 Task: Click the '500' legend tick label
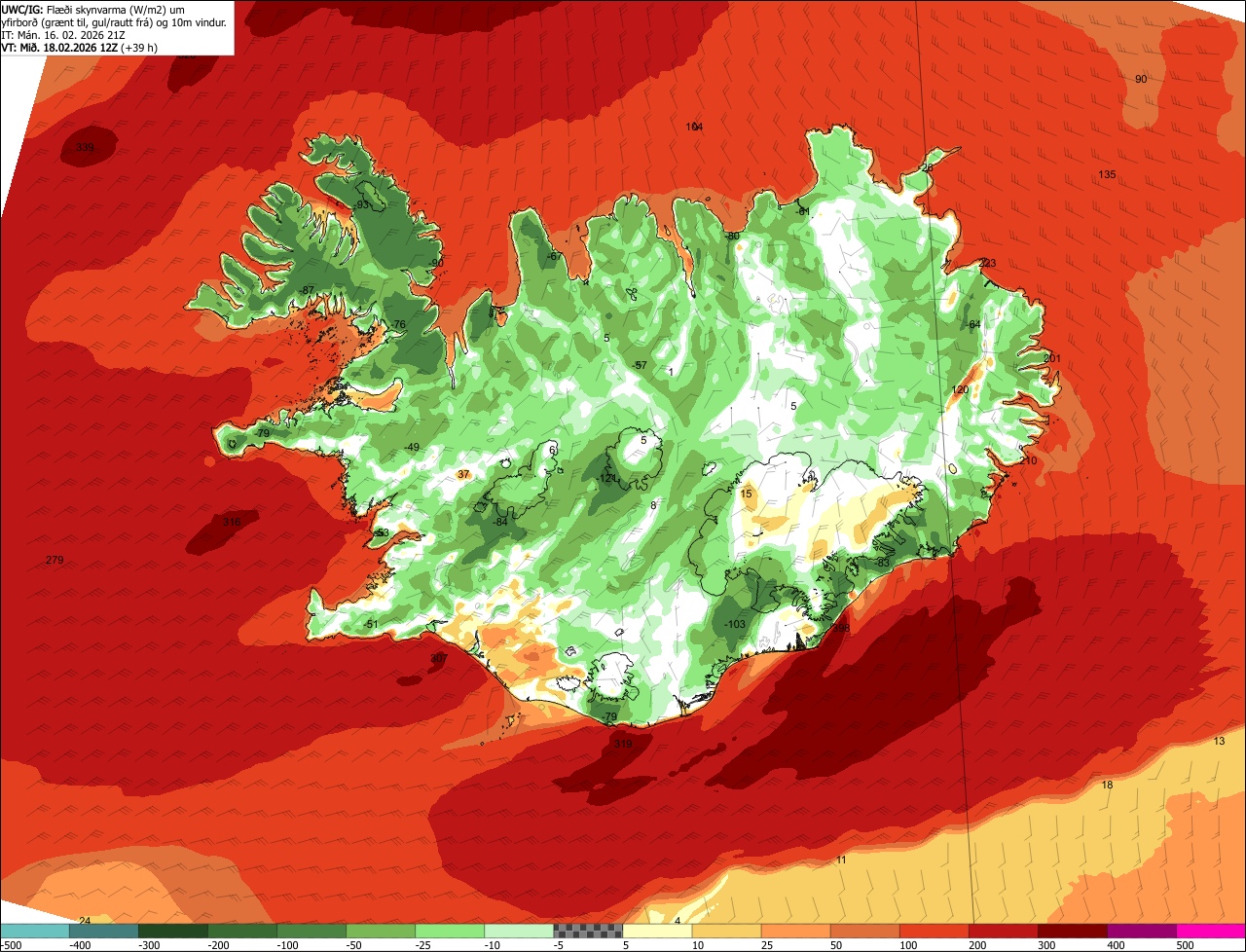click(1185, 945)
